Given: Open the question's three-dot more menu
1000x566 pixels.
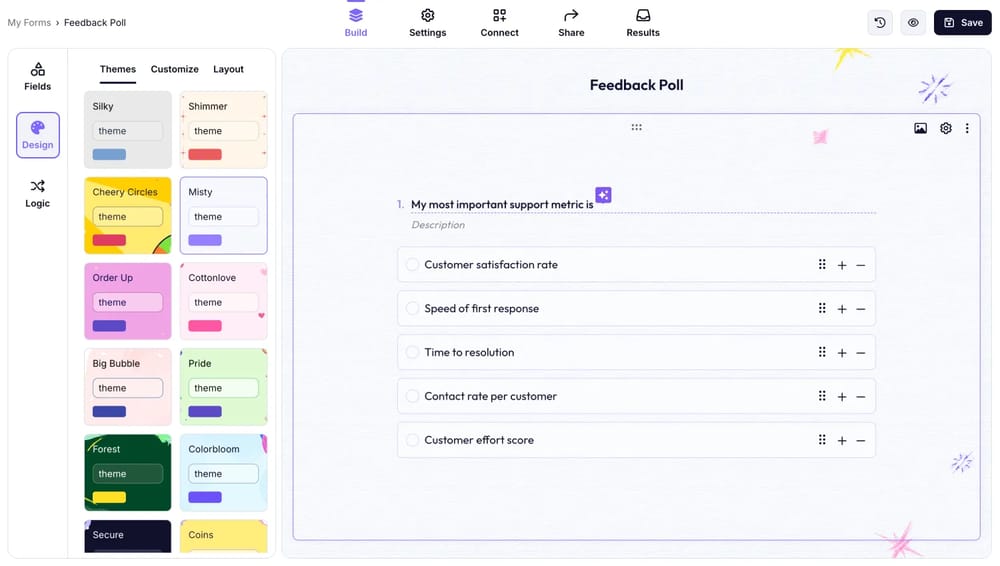Looking at the screenshot, I should click(x=967, y=128).
